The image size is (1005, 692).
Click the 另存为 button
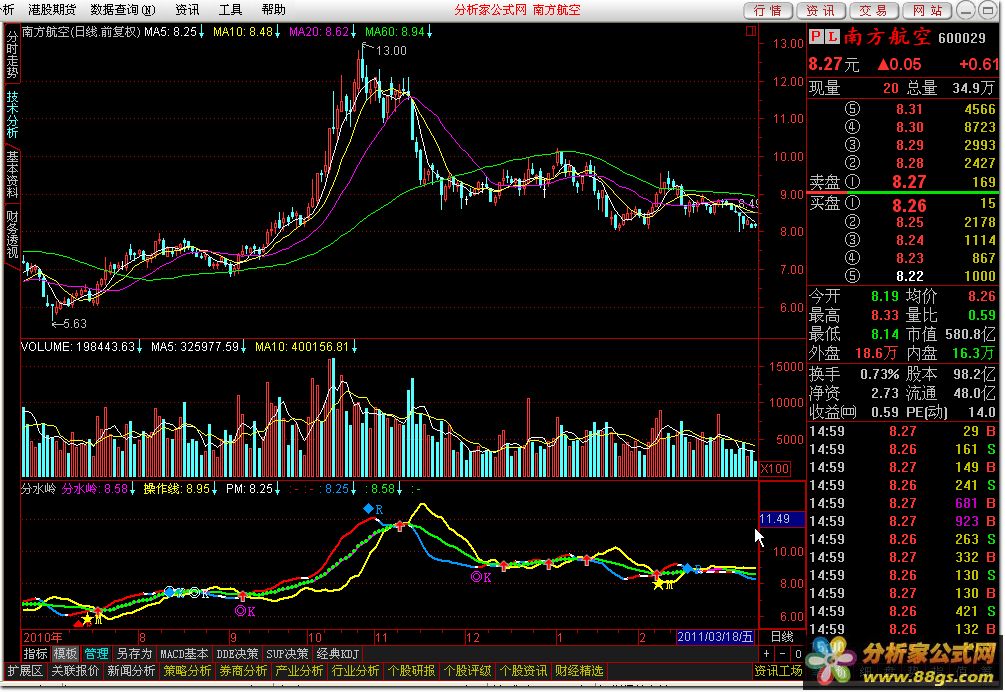pyautogui.click(x=134, y=654)
